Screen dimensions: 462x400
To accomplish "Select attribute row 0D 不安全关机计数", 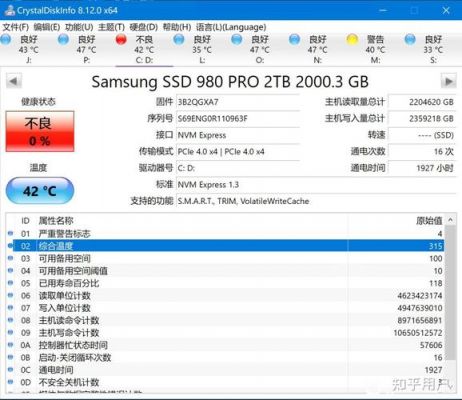I will [x=226, y=382].
